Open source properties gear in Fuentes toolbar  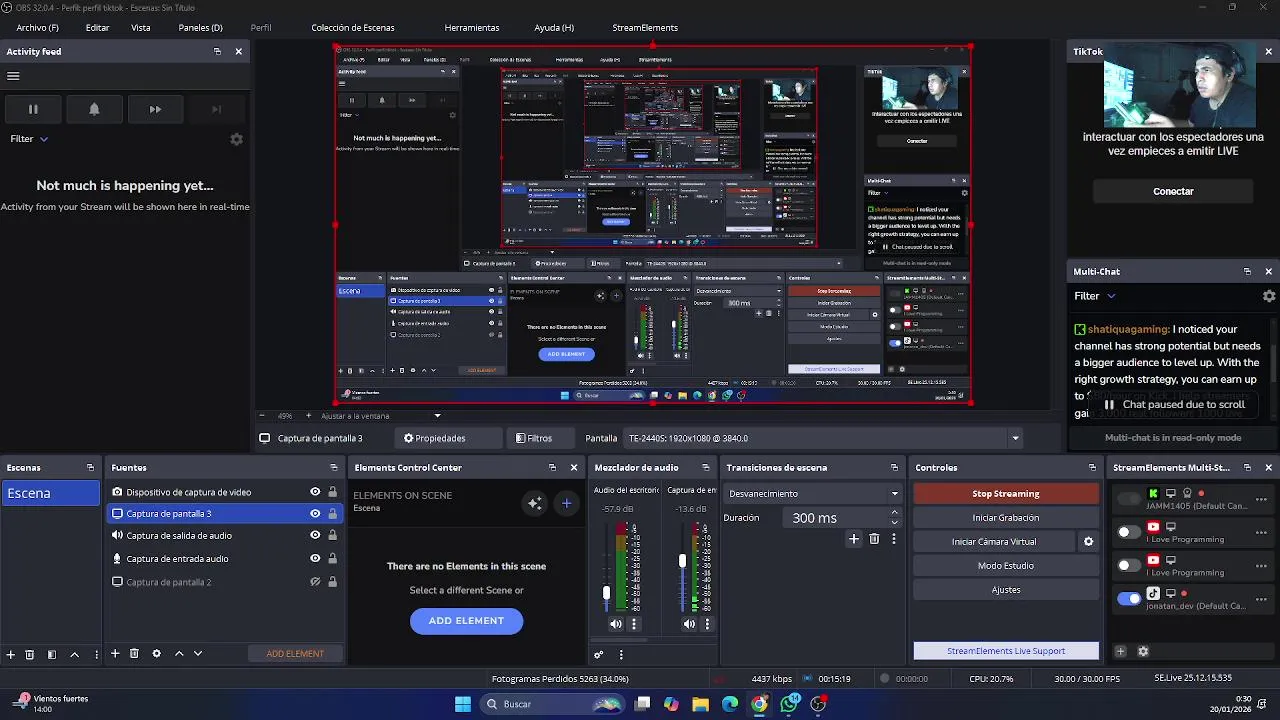pyautogui.click(x=156, y=654)
